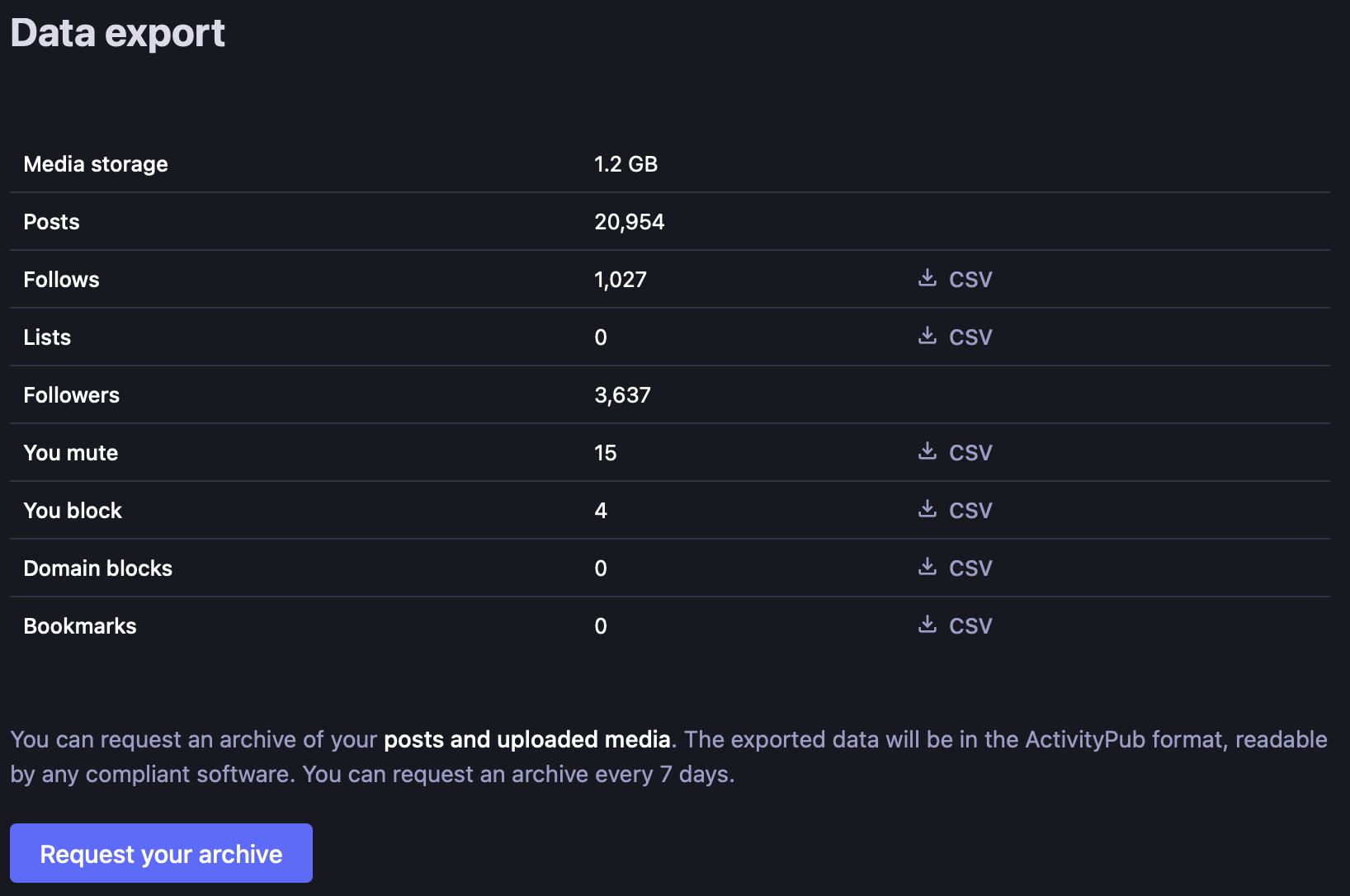Download the Lists CSV file

point(955,337)
